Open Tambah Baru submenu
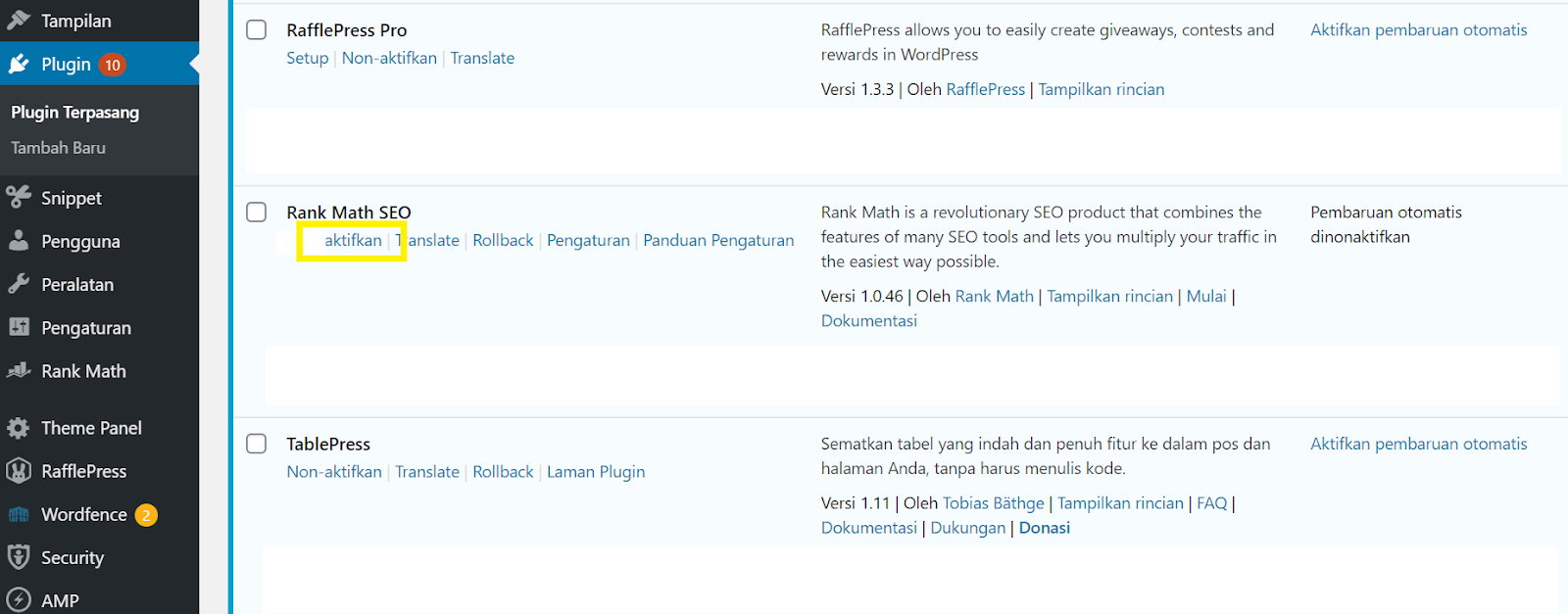 coord(59,148)
